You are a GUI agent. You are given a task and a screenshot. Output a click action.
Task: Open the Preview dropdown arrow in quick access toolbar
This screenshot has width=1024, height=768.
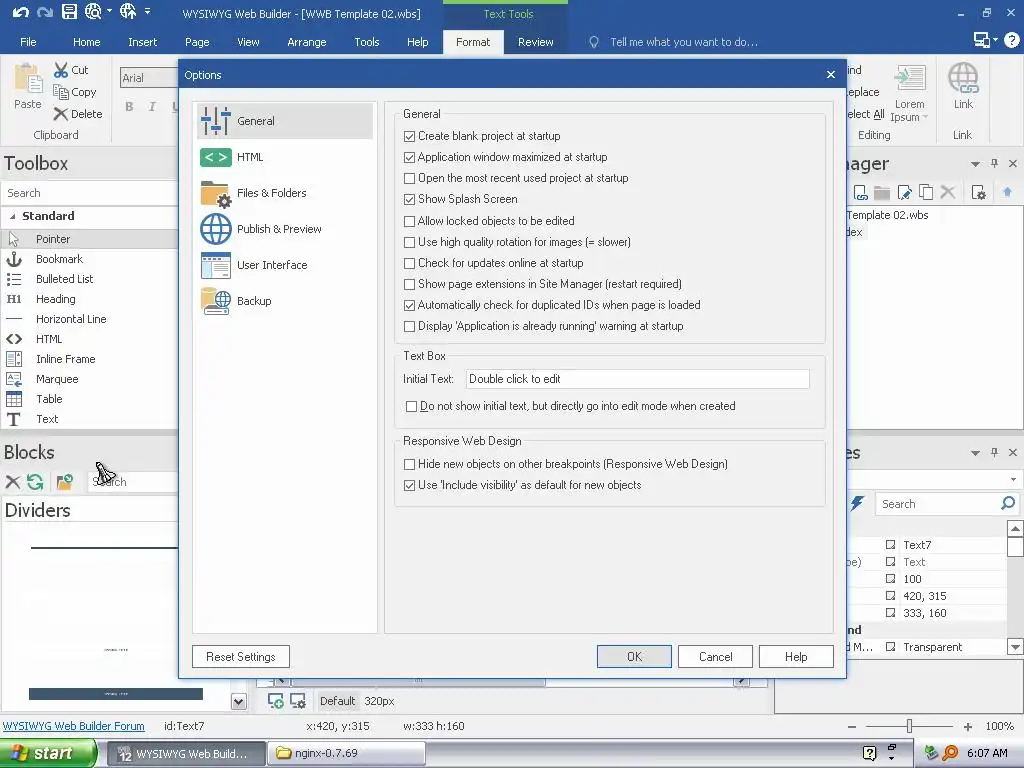pos(109,11)
